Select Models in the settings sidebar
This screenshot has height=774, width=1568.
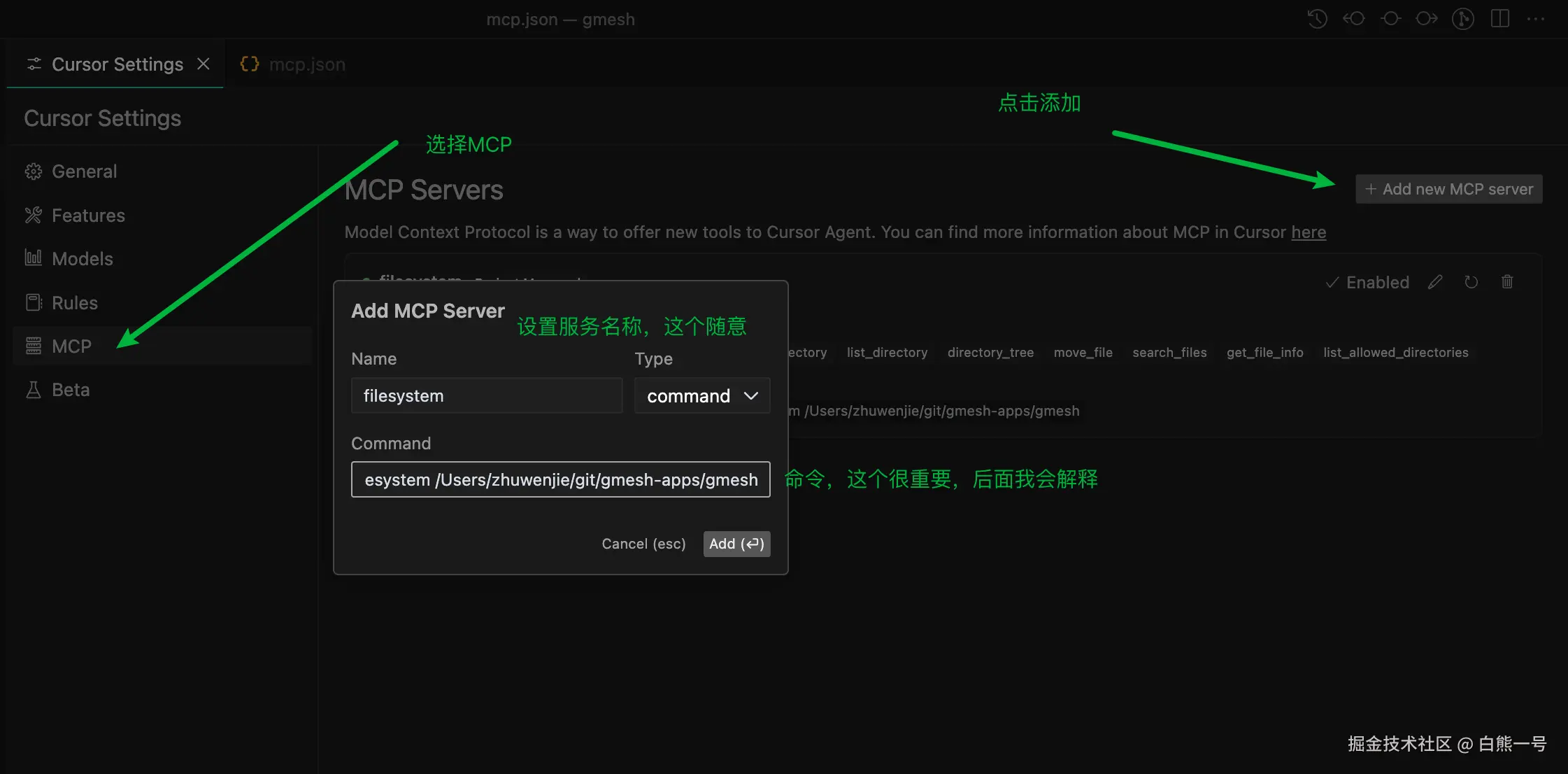click(82, 259)
